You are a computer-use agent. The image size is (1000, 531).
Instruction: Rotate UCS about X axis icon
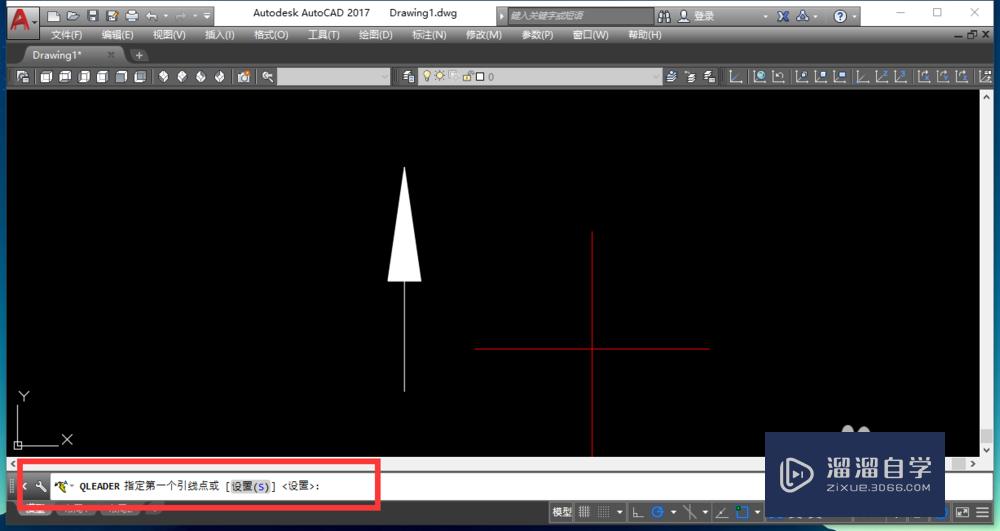click(924, 76)
